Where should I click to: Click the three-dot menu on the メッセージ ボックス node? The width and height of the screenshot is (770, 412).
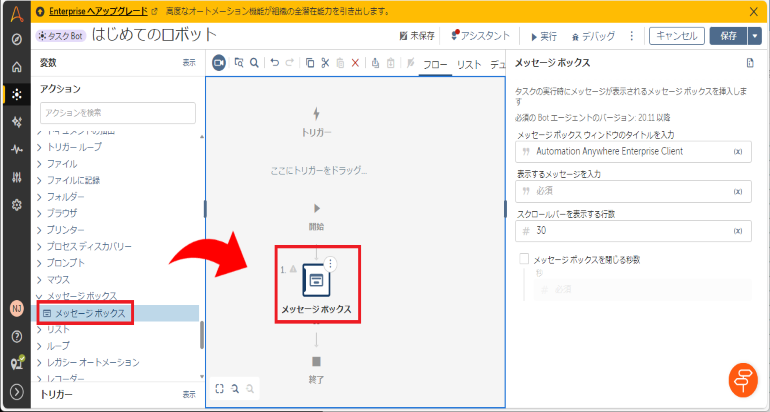click(x=331, y=264)
